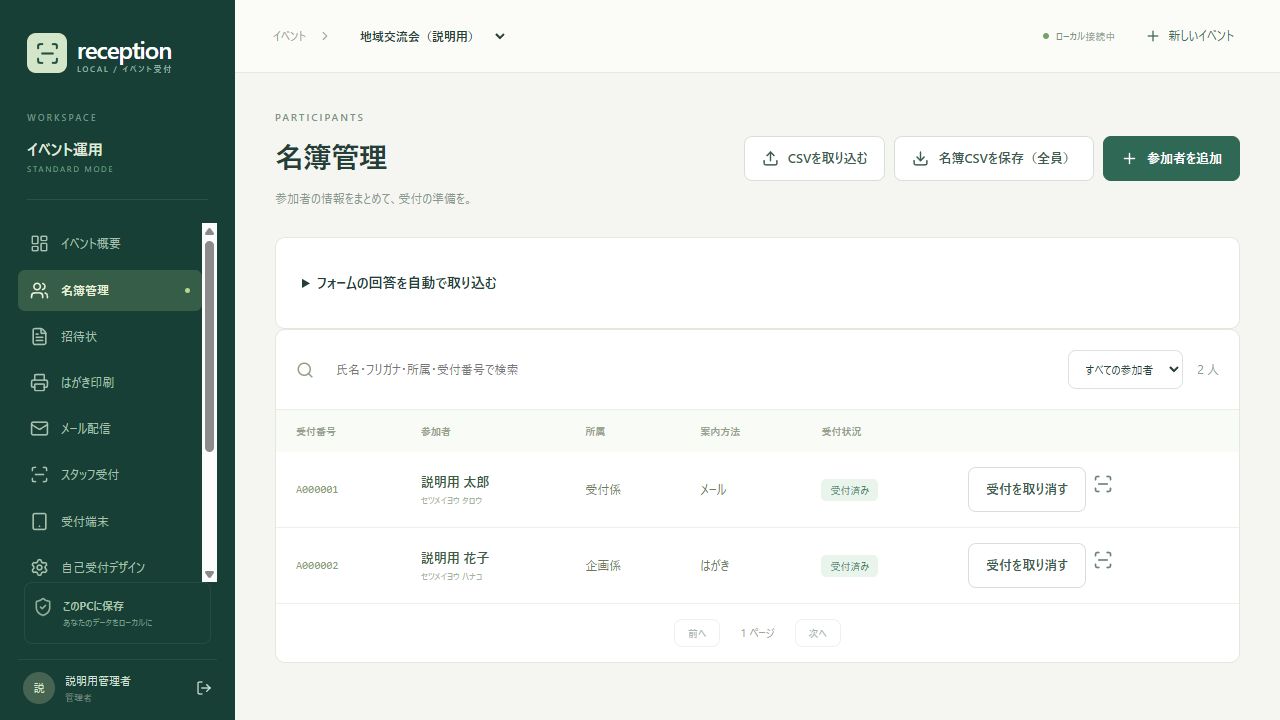Click 受付を取り消す for 説明用 花子
Image resolution: width=1280 pixels, height=720 pixels.
[x=1026, y=565]
